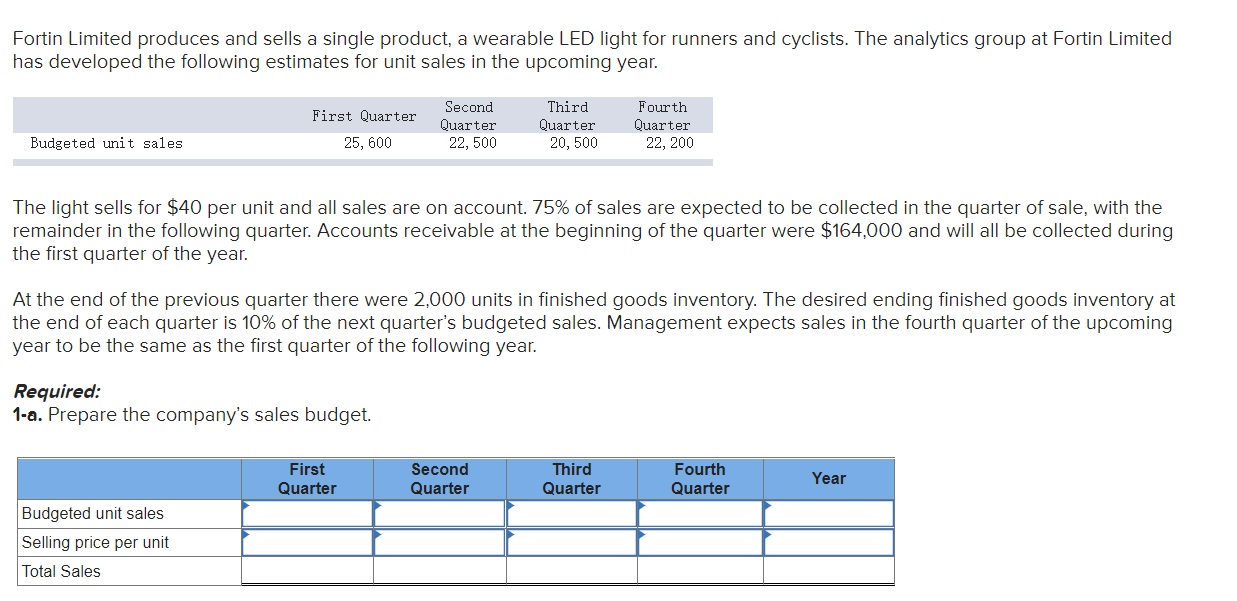Select the Fourth Quarter header in the estimates table
This screenshot has height=601, width=1237.
point(663,115)
